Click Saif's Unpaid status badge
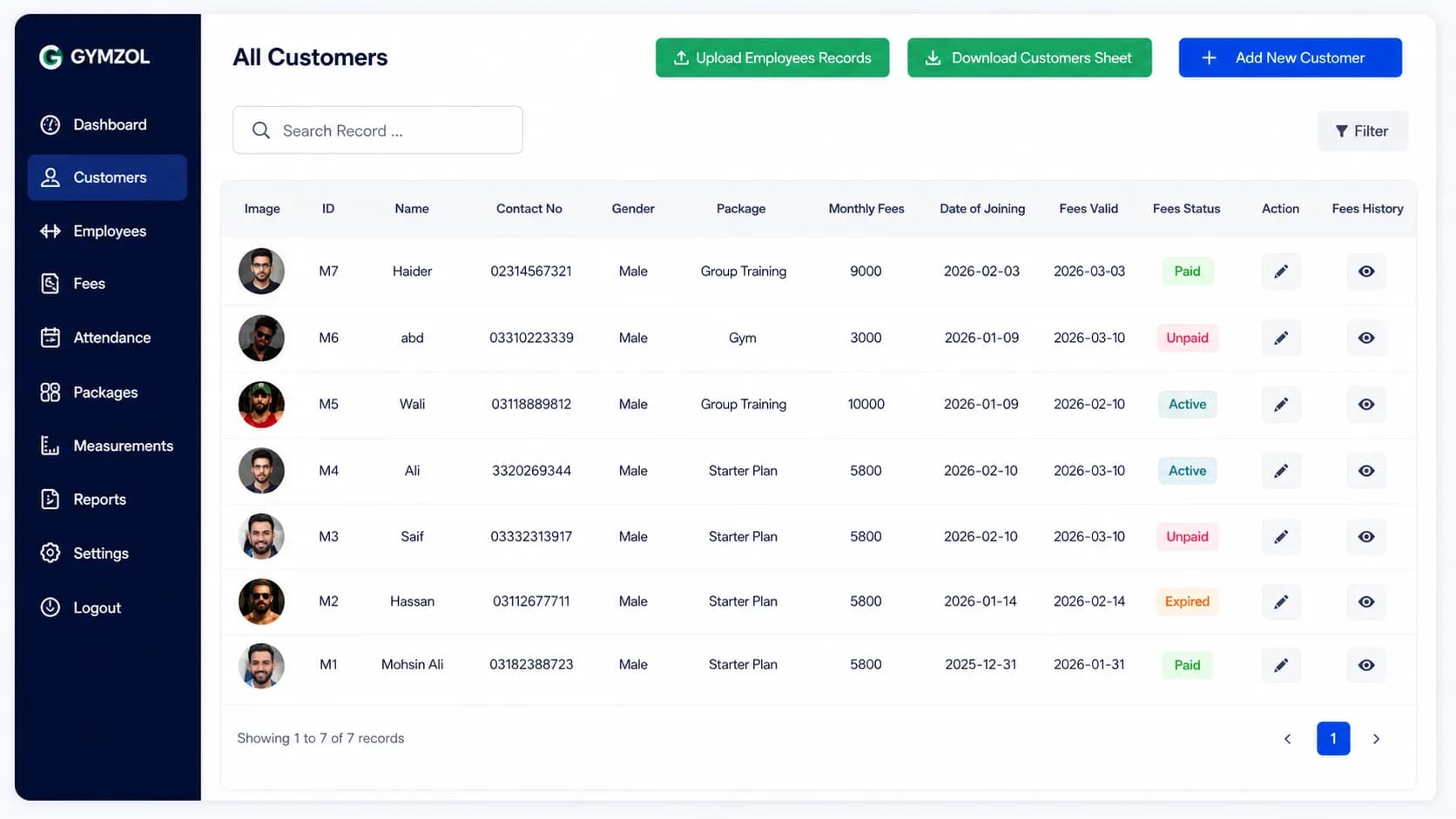Screen dimensions: 1456x819 [1187, 537]
